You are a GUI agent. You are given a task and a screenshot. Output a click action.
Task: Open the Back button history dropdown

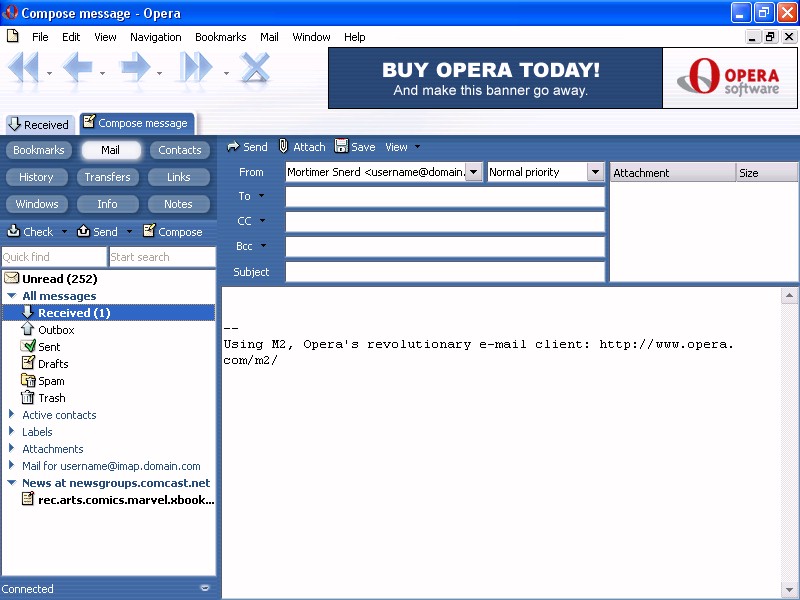point(103,73)
